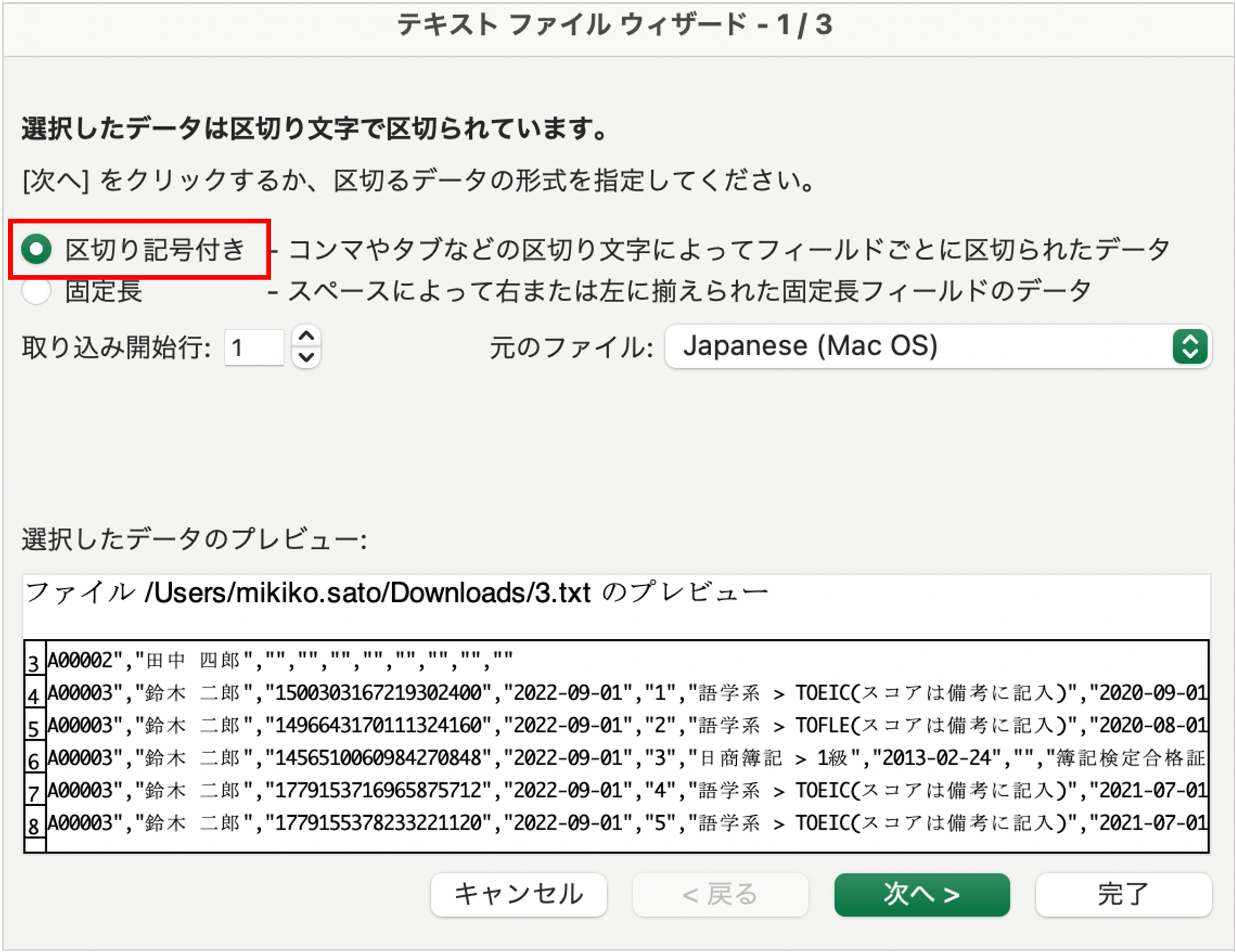Click the 区切り記号付き label text
The width and height of the screenshot is (1236, 952).
[154, 250]
